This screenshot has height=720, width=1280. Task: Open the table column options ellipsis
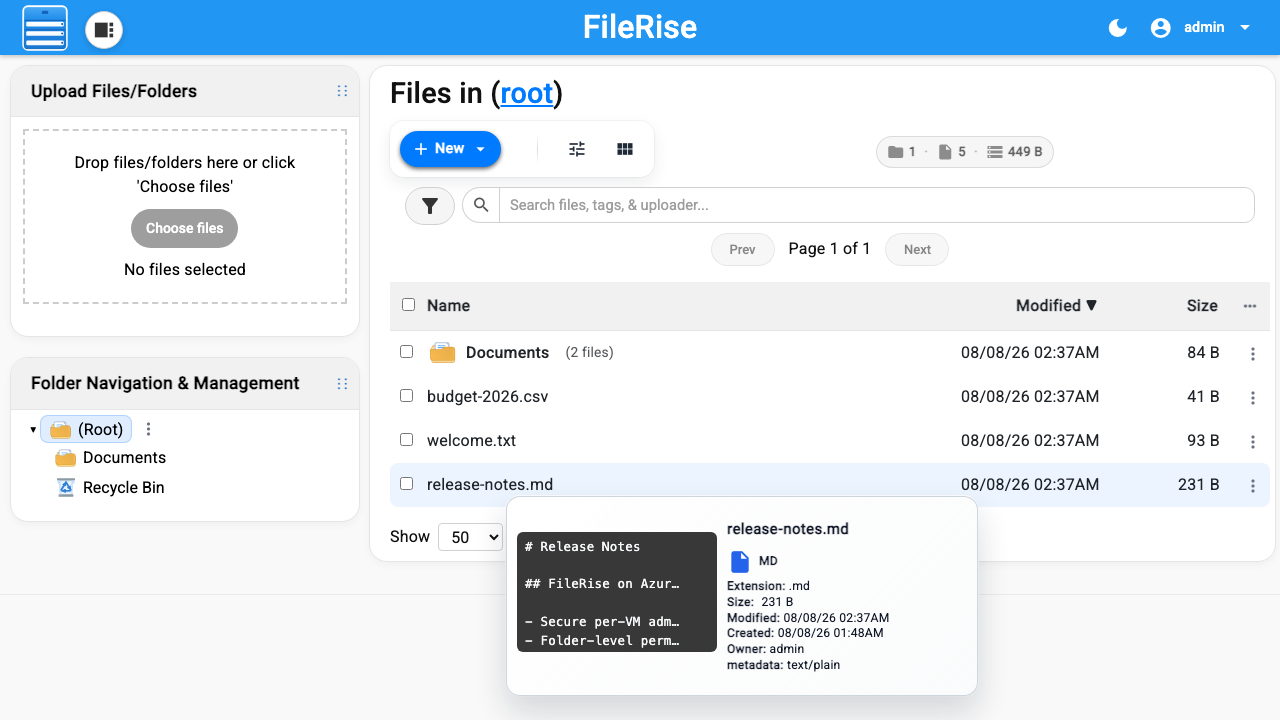pos(1250,306)
